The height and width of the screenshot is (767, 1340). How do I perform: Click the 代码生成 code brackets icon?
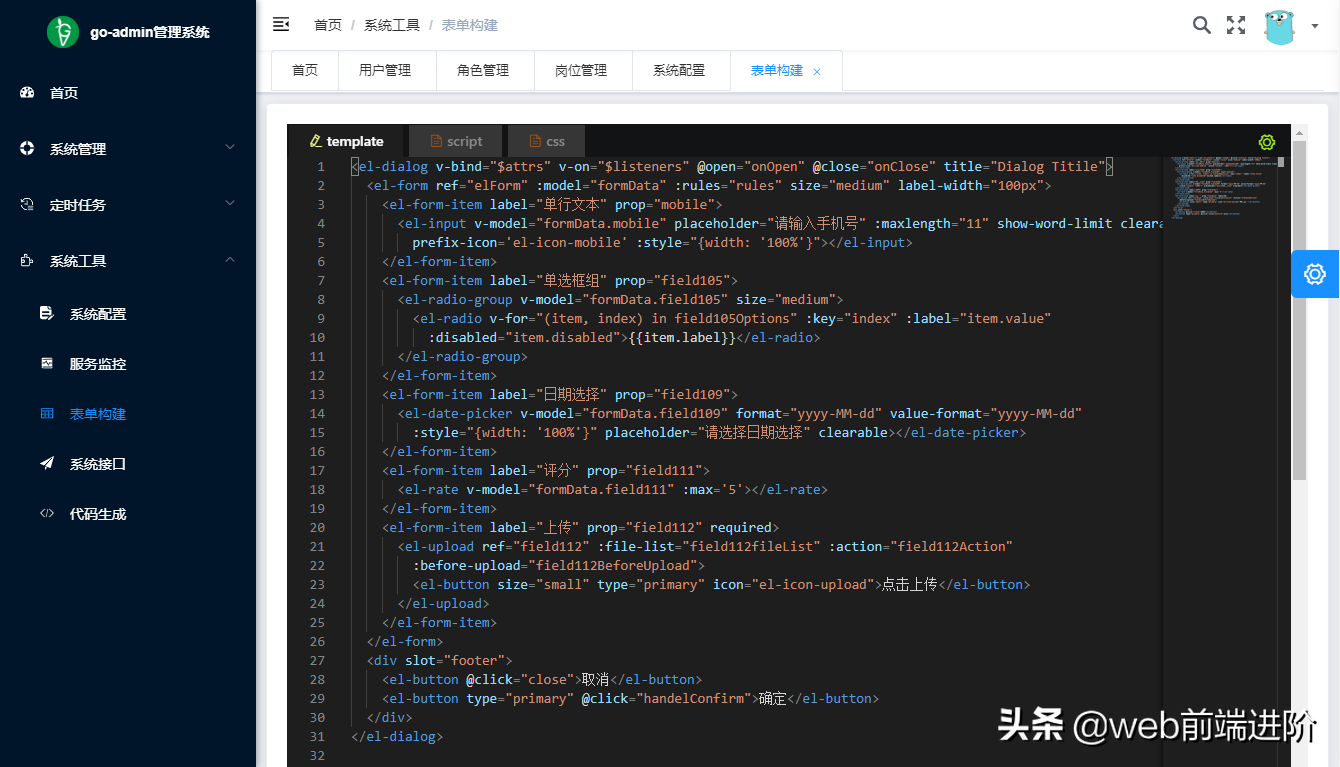pos(47,513)
